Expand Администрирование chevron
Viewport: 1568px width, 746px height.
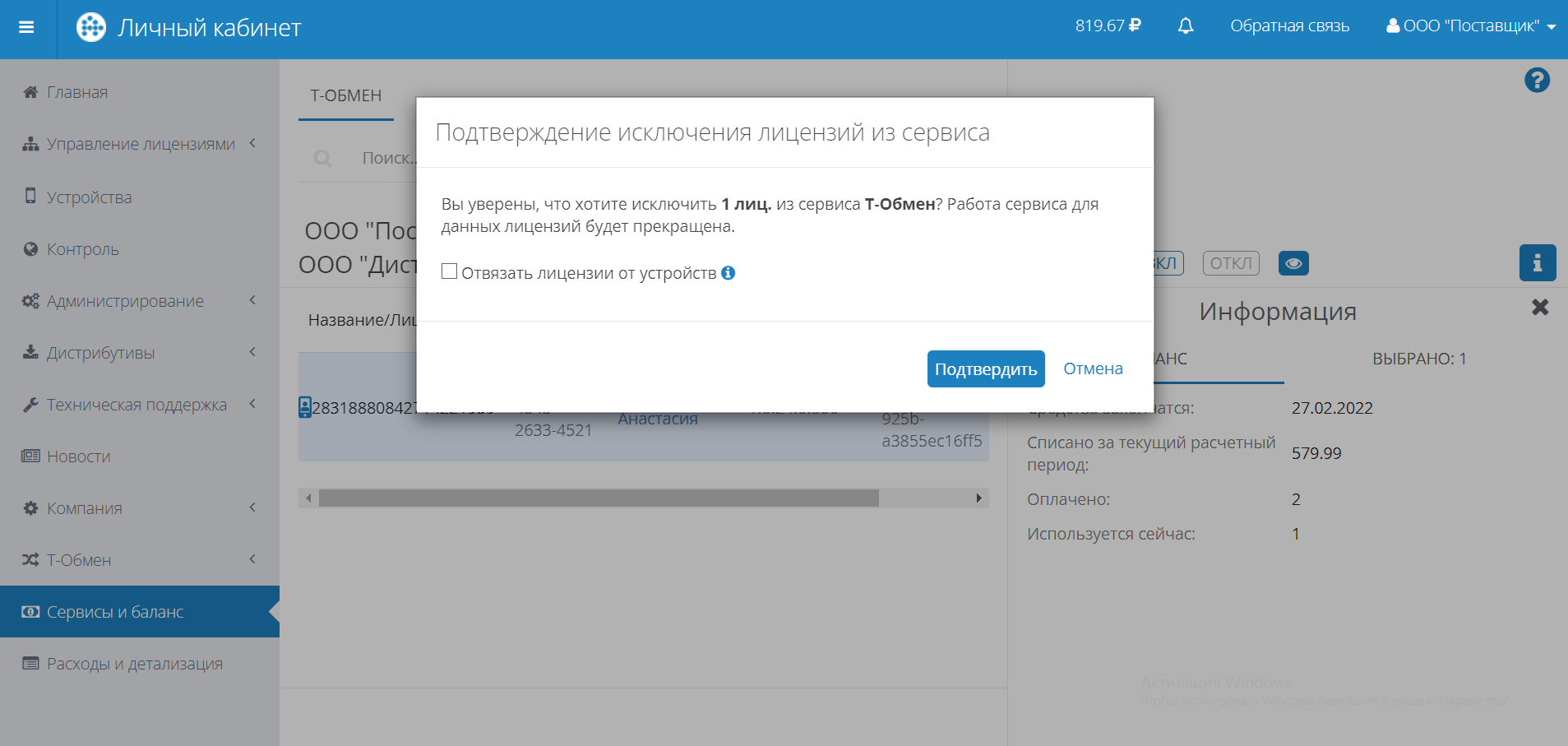(253, 300)
